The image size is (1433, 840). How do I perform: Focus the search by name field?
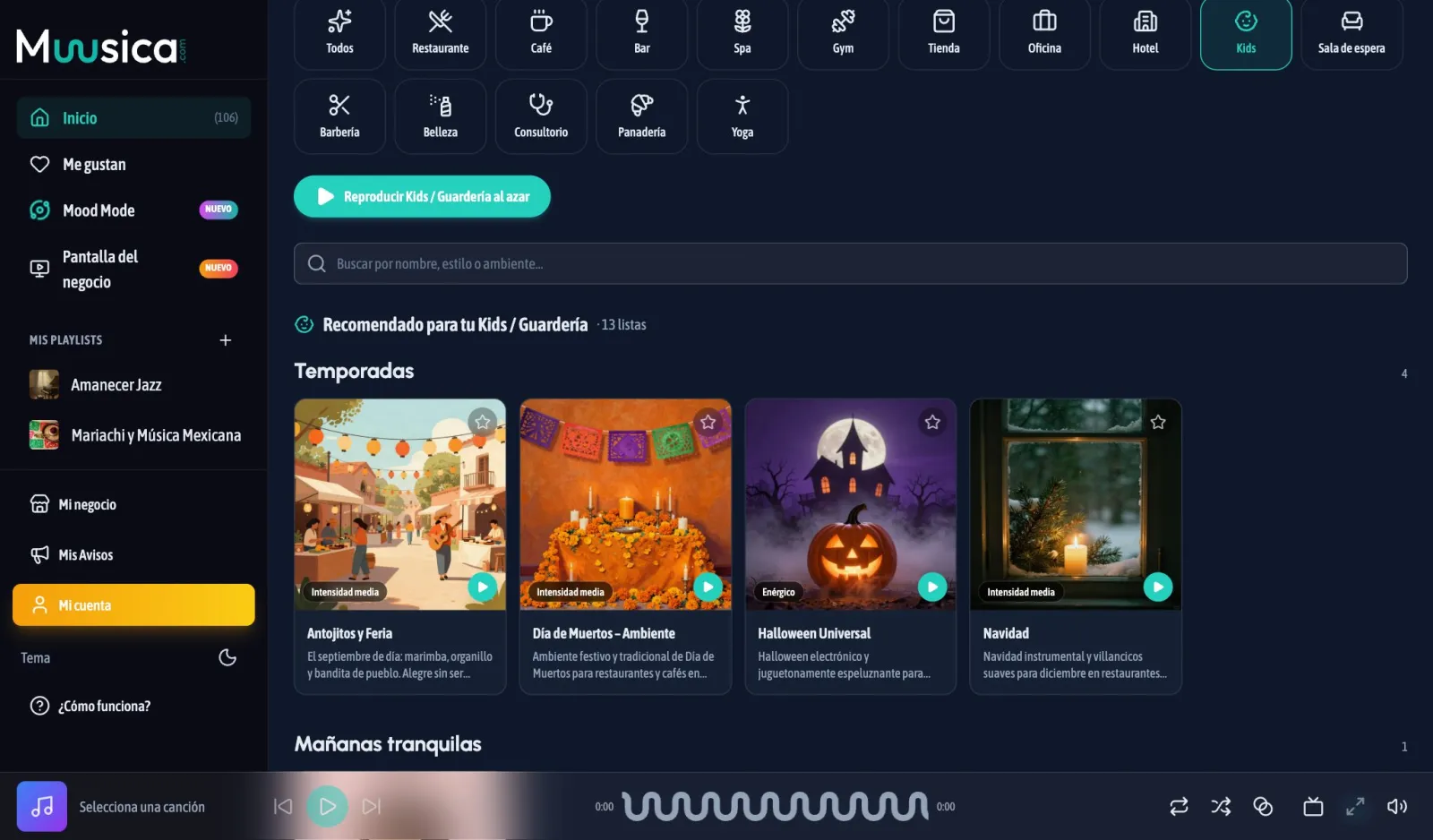(x=850, y=263)
